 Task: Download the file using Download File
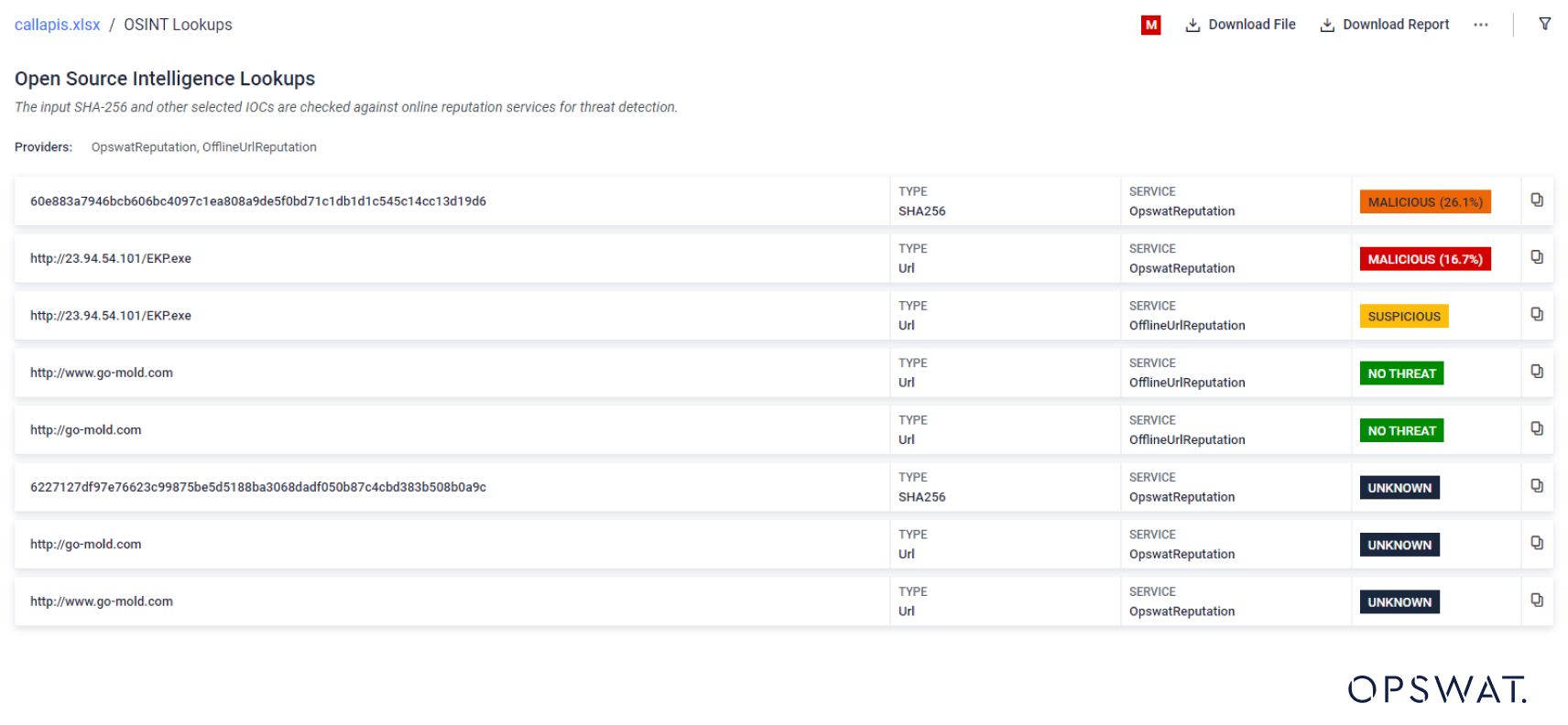[1241, 25]
